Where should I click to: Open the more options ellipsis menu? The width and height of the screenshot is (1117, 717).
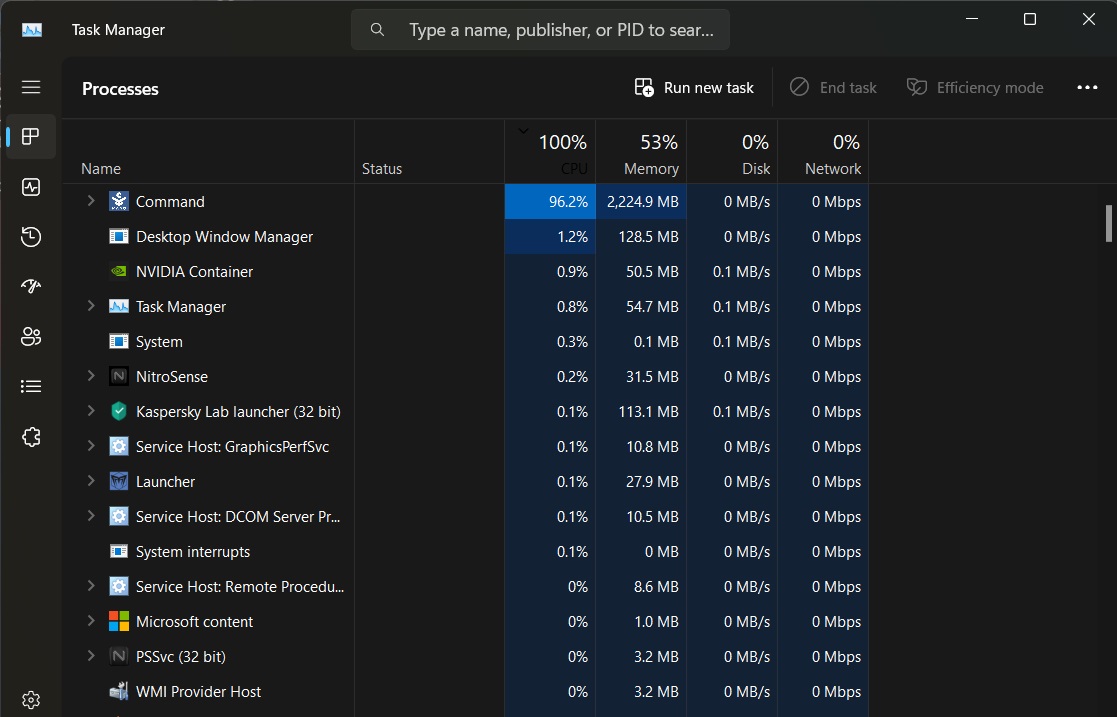coord(1087,88)
